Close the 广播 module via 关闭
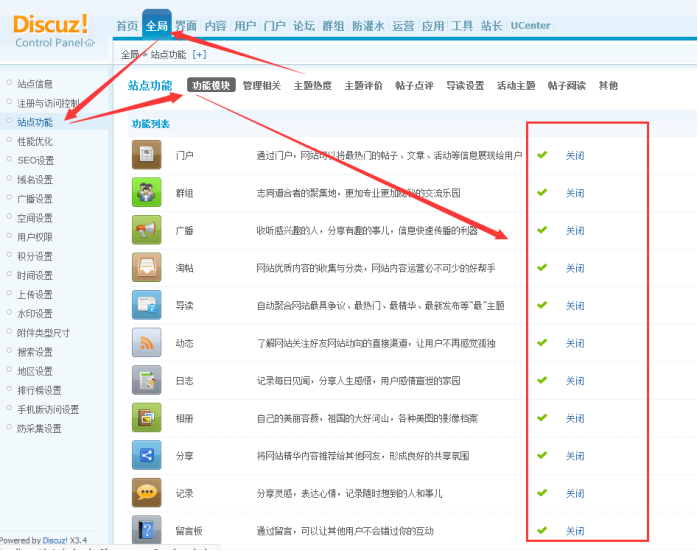 [x=575, y=231]
